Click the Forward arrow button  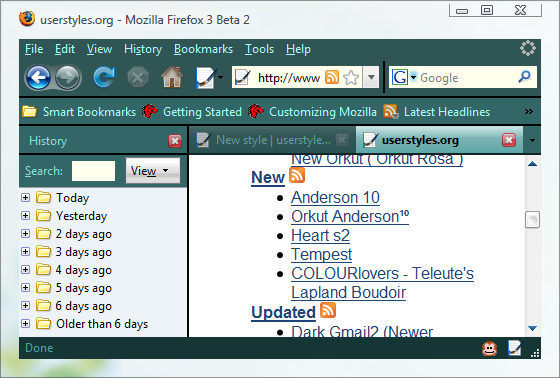68,78
